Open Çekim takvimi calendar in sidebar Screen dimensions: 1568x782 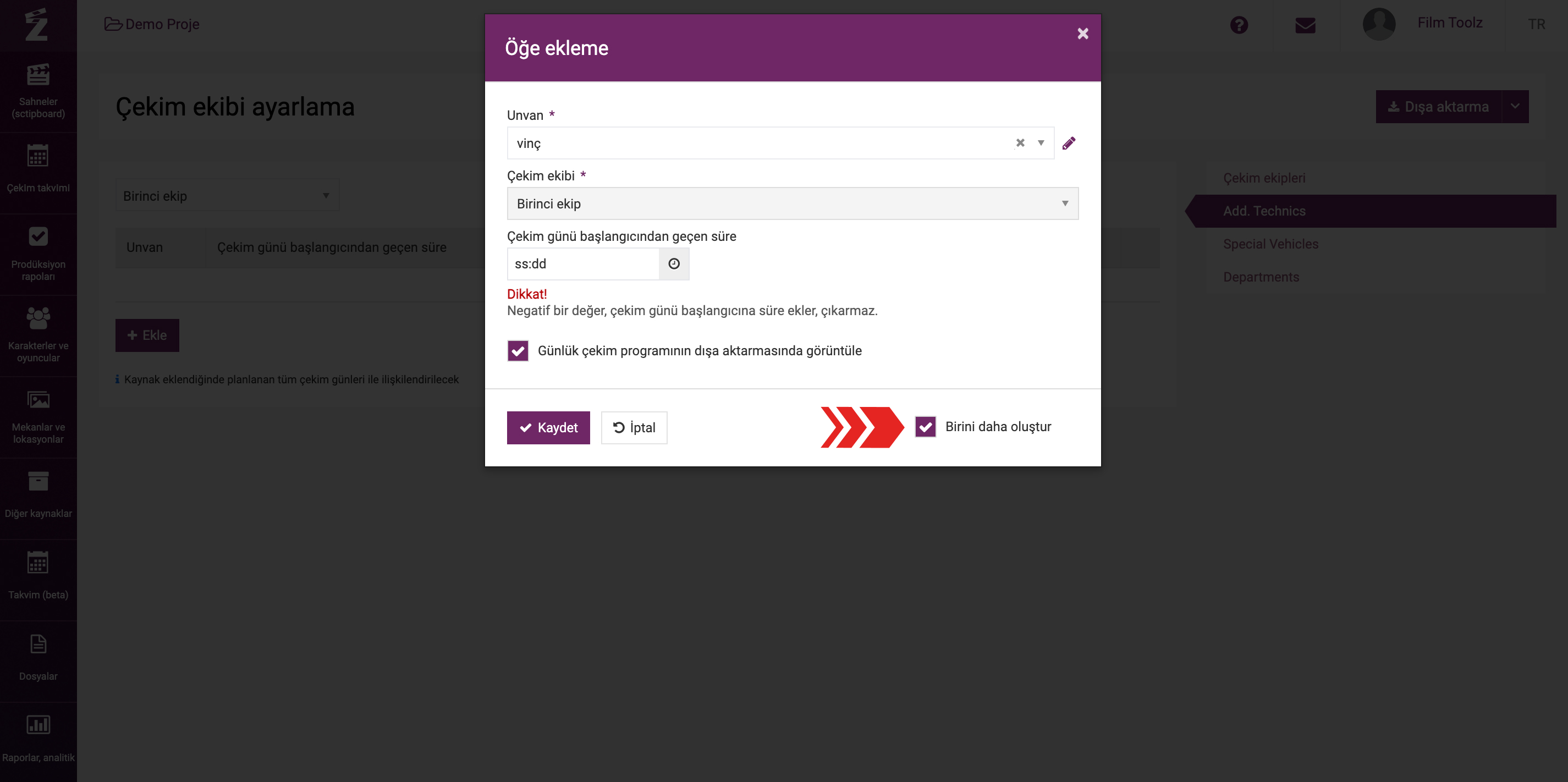[x=38, y=173]
